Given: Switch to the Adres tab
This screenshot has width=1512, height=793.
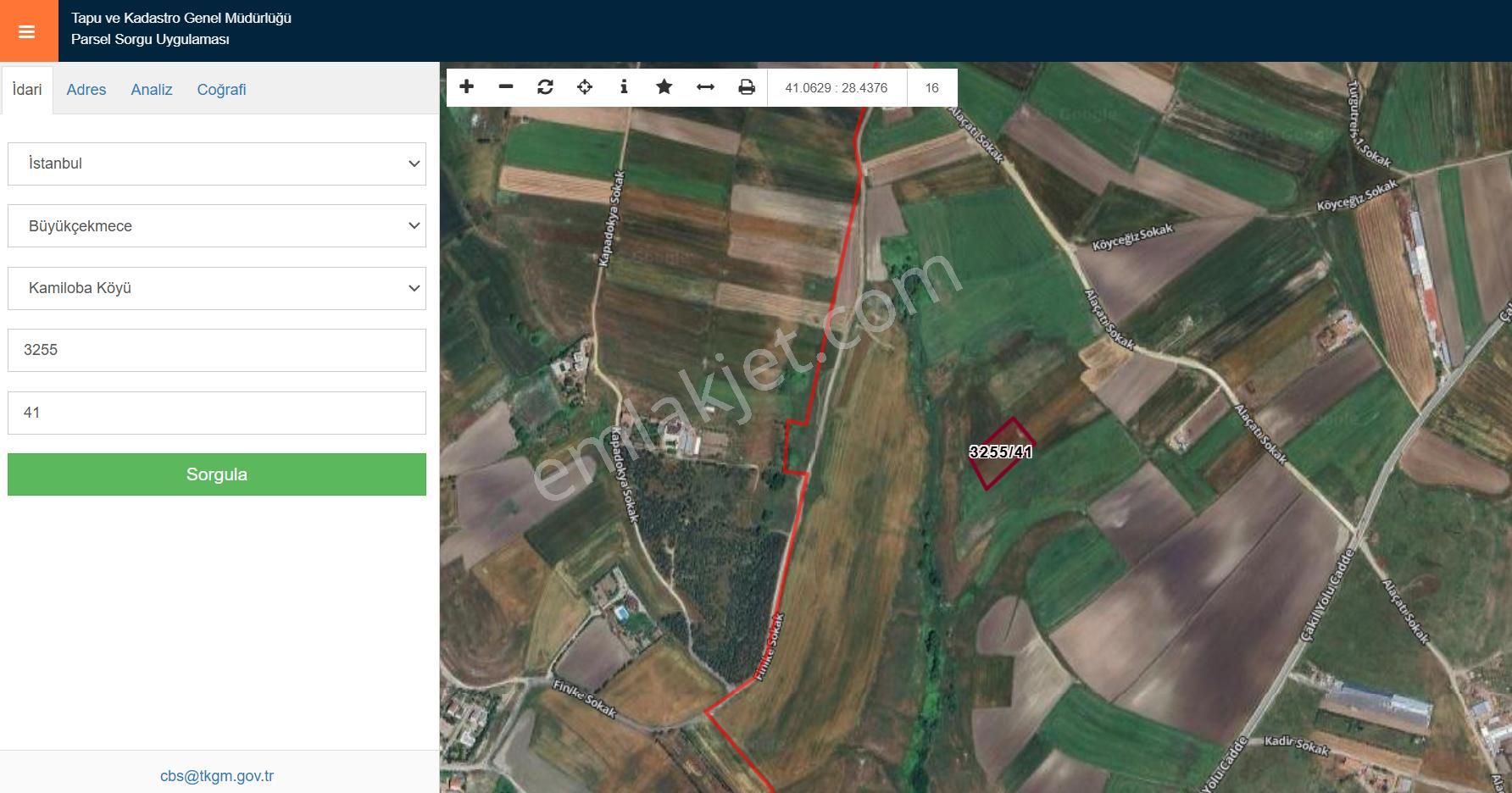Looking at the screenshot, I should (x=86, y=89).
